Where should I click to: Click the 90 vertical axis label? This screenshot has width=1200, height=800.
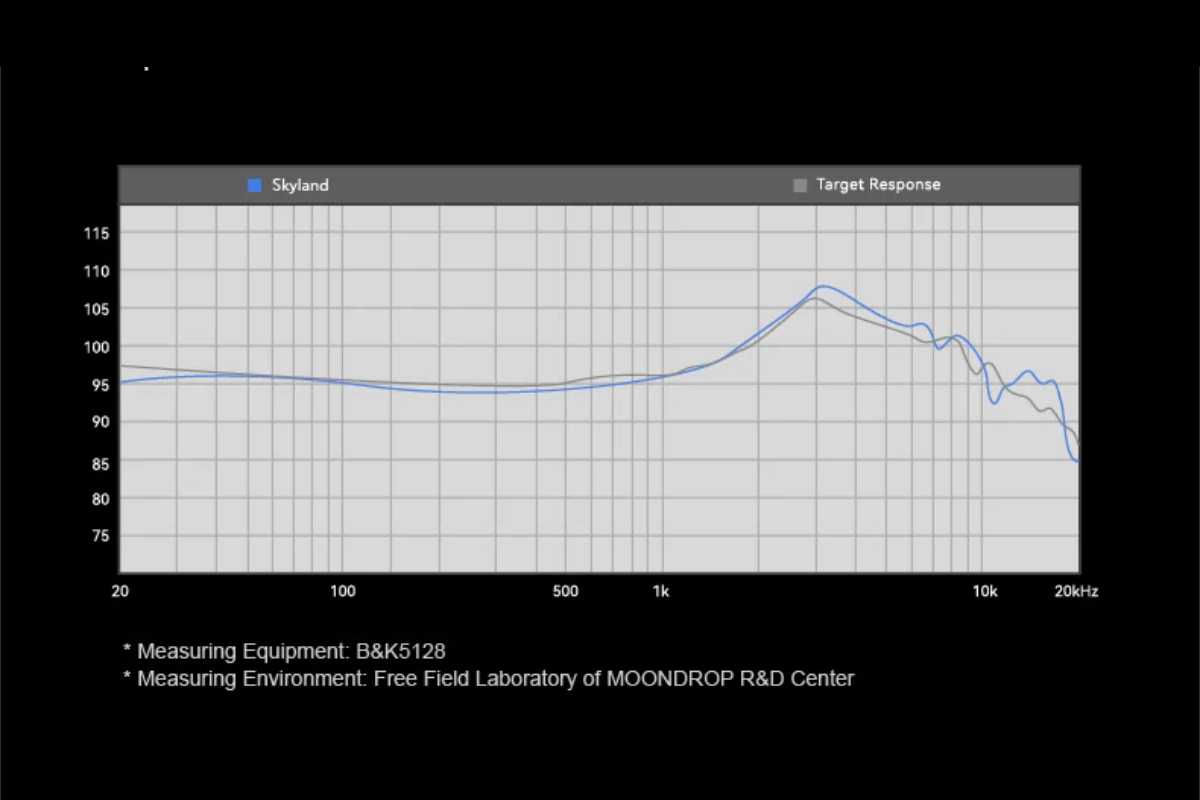tap(97, 422)
